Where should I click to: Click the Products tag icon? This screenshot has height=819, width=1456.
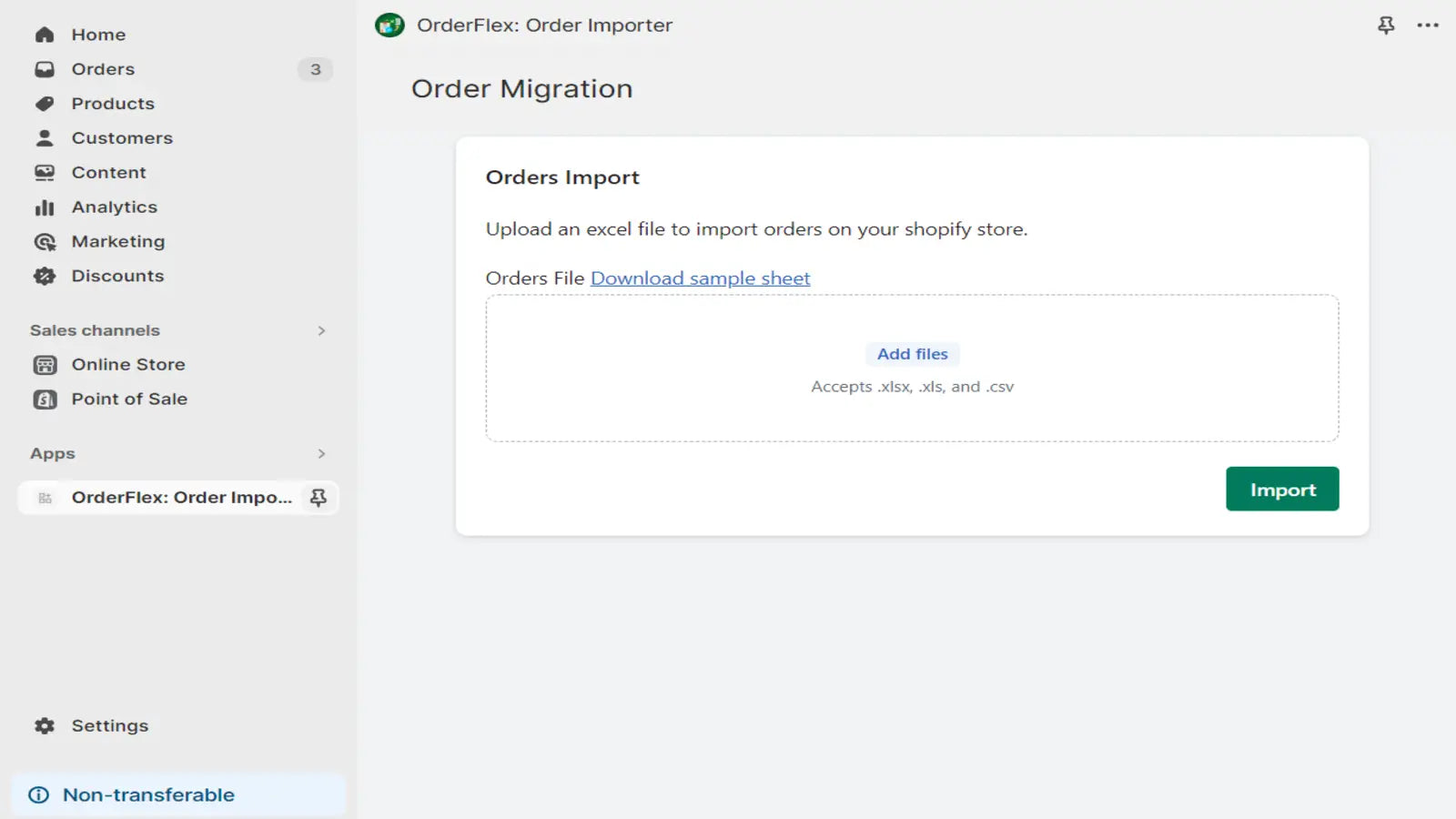click(x=45, y=104)
